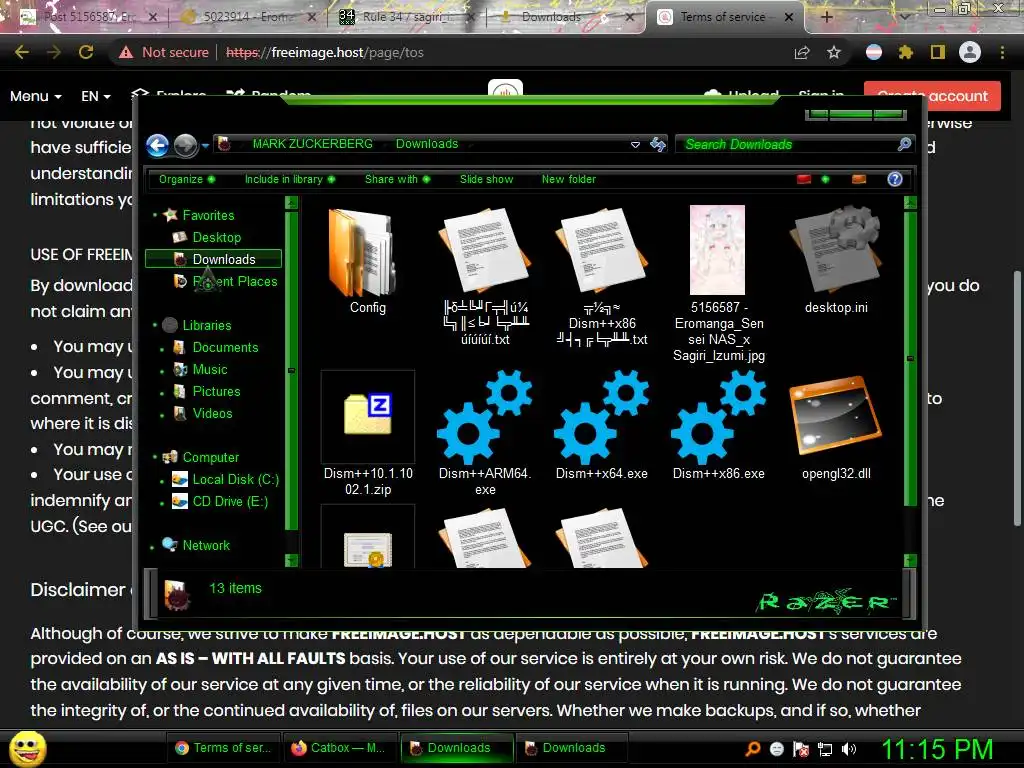Open the Organize menu
This screenshot has width=1024, height=768.
[187, 179]
